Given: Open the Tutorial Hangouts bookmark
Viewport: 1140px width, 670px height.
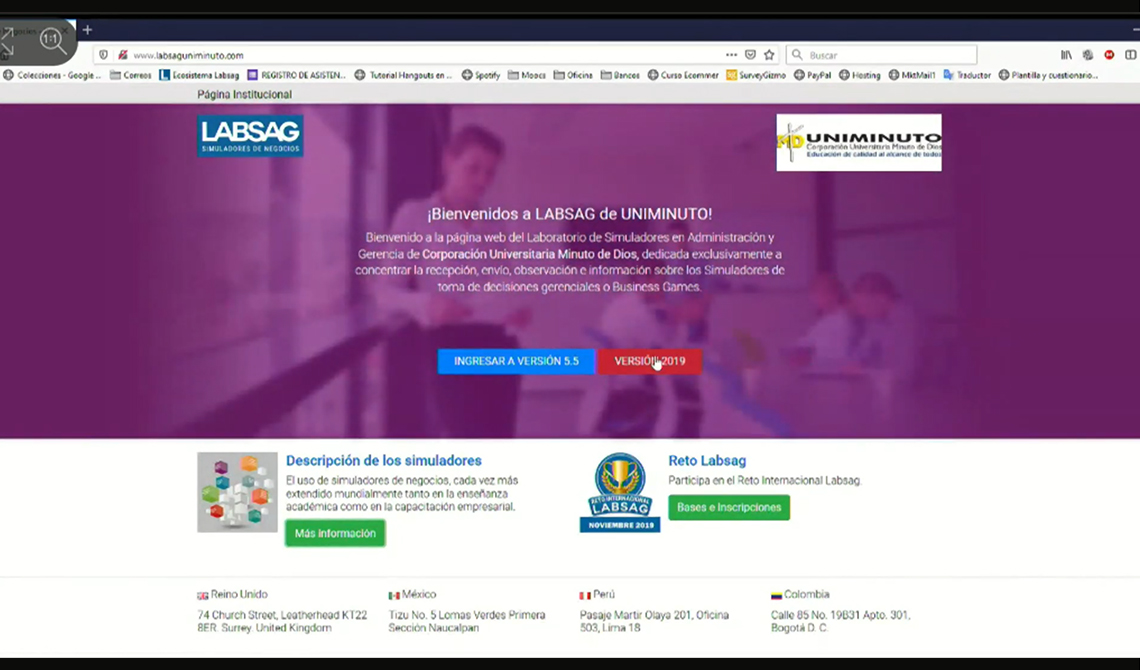Looking at the screenshot, I should (403, 75).
